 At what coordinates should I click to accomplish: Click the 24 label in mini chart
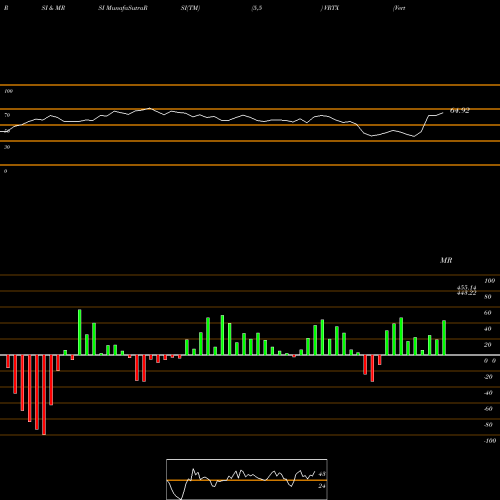322,486
